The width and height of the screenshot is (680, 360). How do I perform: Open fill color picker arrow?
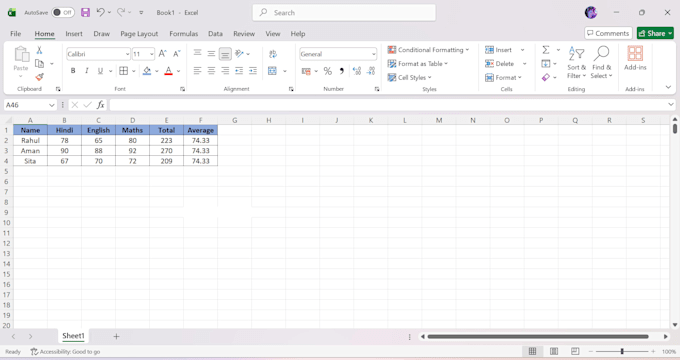pos(157,71)
